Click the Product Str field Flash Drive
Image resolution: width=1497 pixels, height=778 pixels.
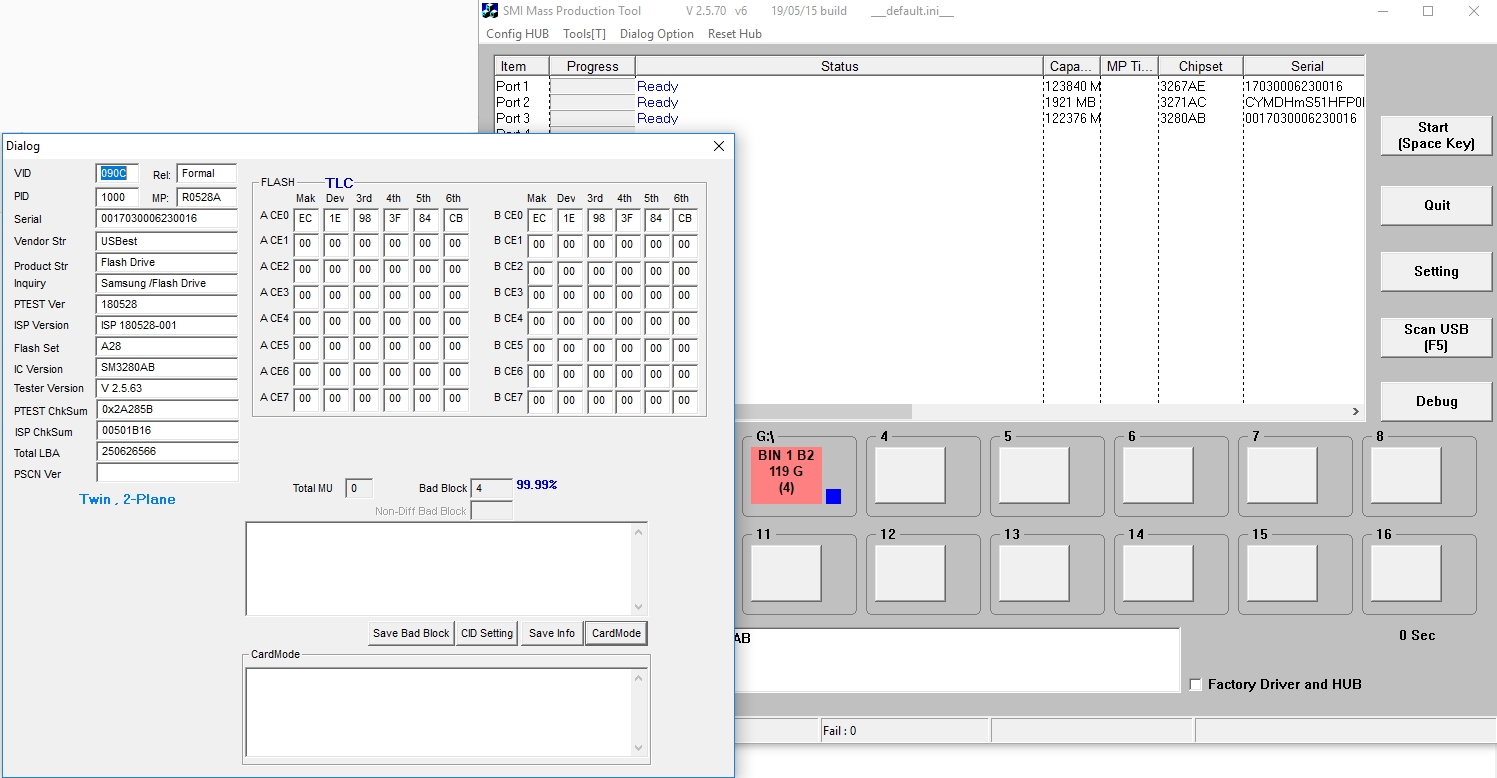tap(167, 262)
